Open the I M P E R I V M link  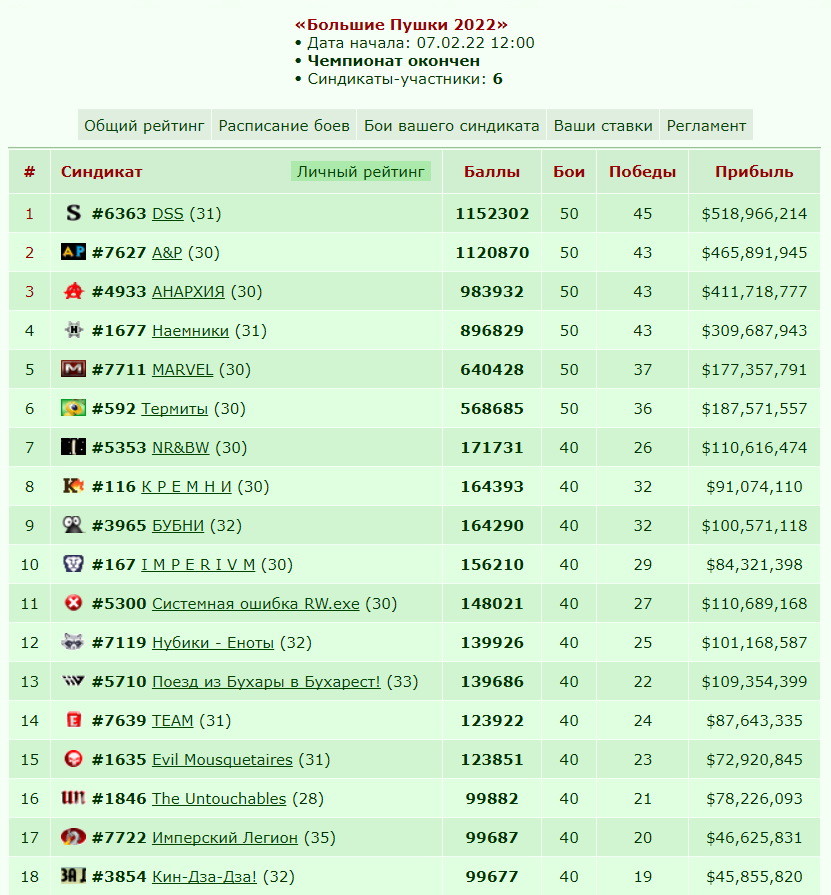coord(198,565)
